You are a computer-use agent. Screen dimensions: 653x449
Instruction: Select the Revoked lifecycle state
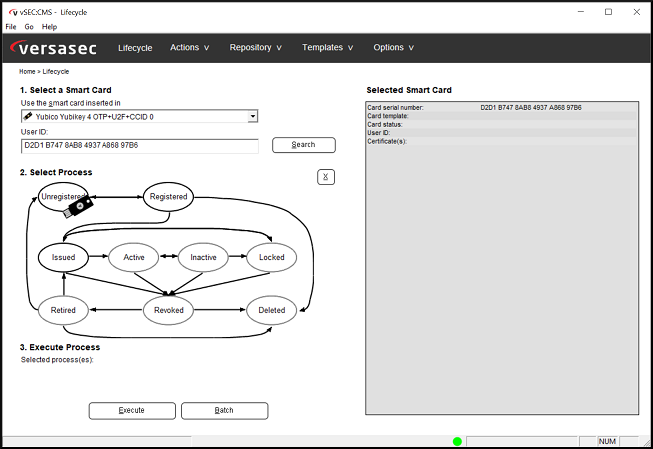point(168,310)
